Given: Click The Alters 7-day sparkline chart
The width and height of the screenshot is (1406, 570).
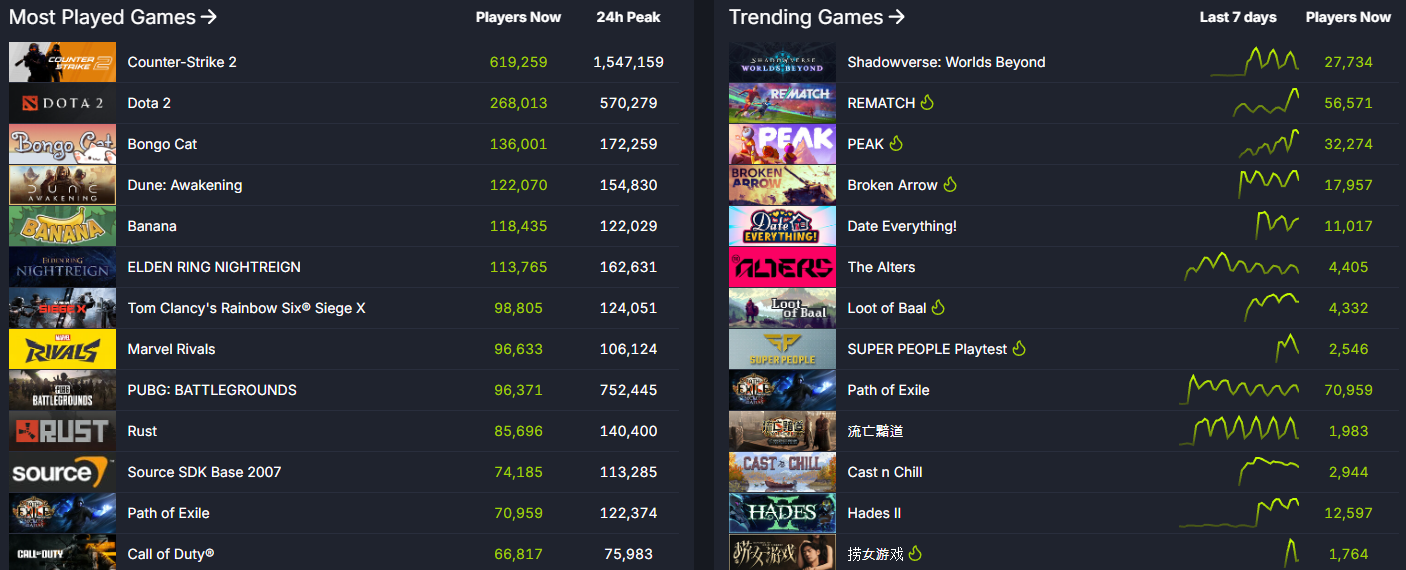Looking at the screenshot, I should [1241, 266].
